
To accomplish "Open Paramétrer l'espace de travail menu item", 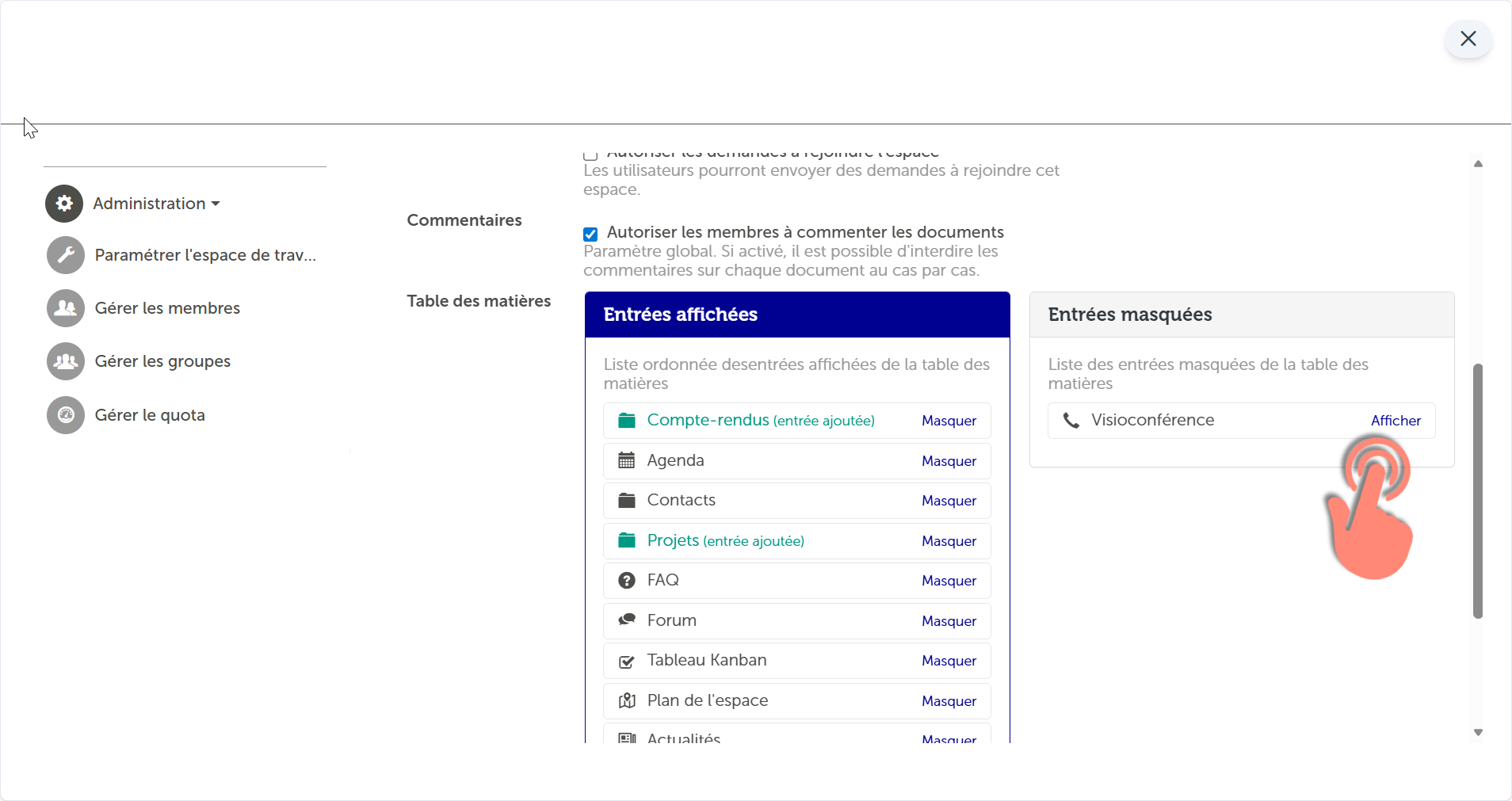I will pos(205,255).
